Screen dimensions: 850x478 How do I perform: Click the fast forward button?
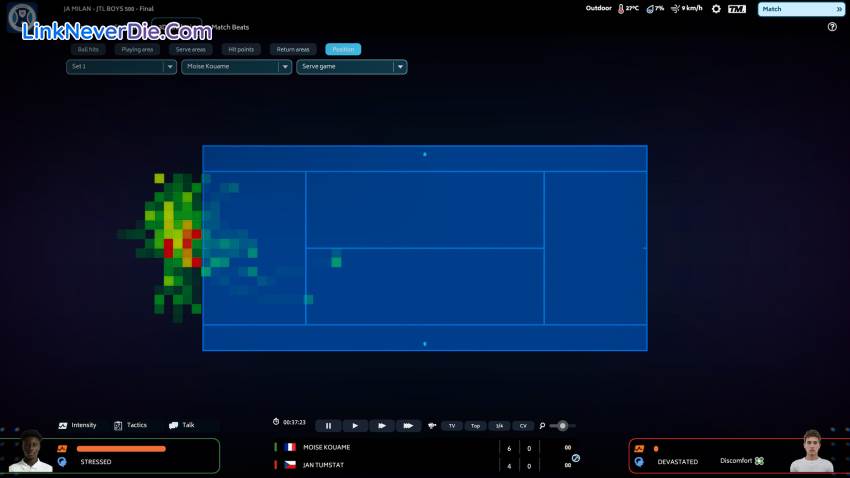click(381, 426)
